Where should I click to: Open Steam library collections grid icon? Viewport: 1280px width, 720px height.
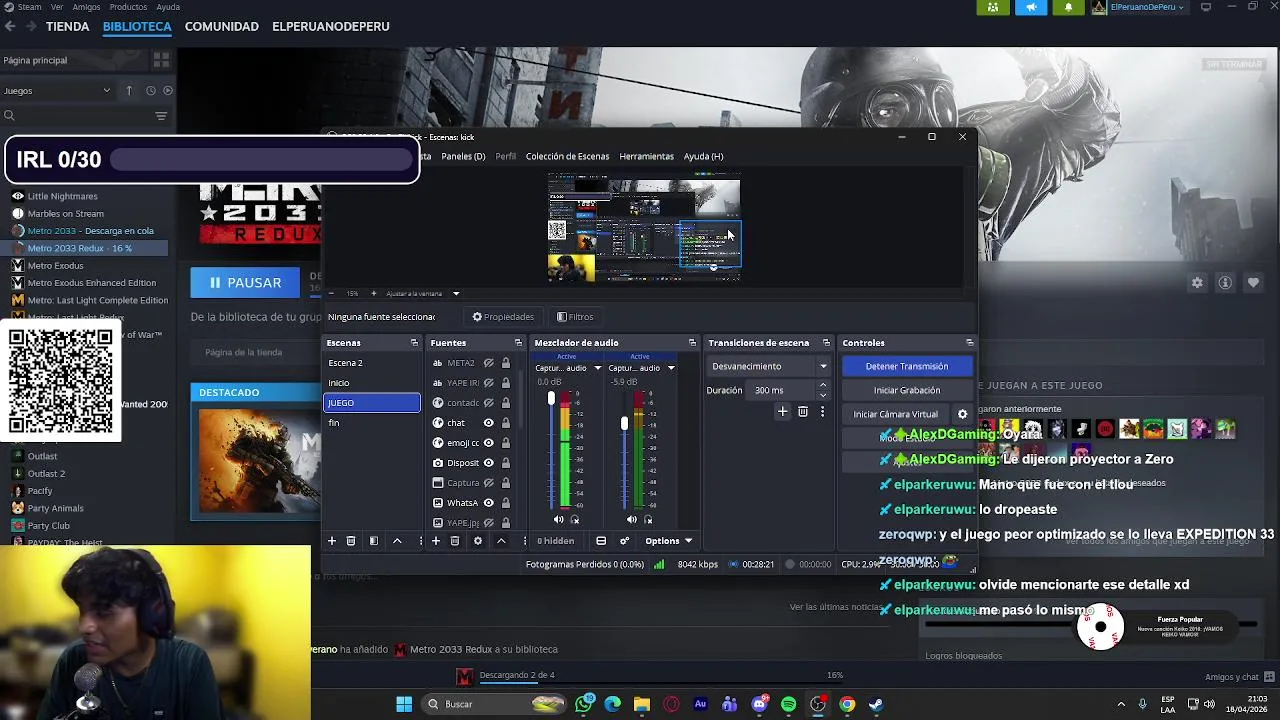[162, 60]
